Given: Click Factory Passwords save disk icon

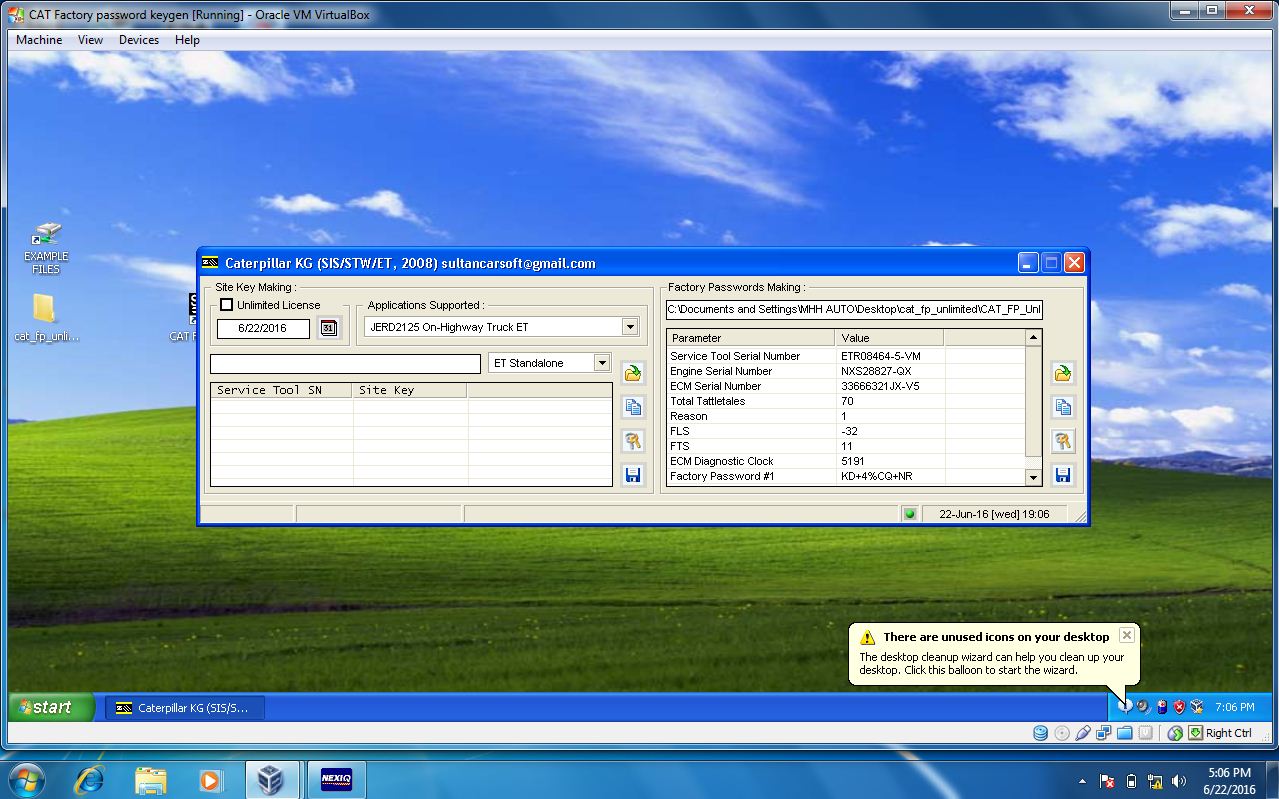Looking at the screenshot, I should [1062, 475].
